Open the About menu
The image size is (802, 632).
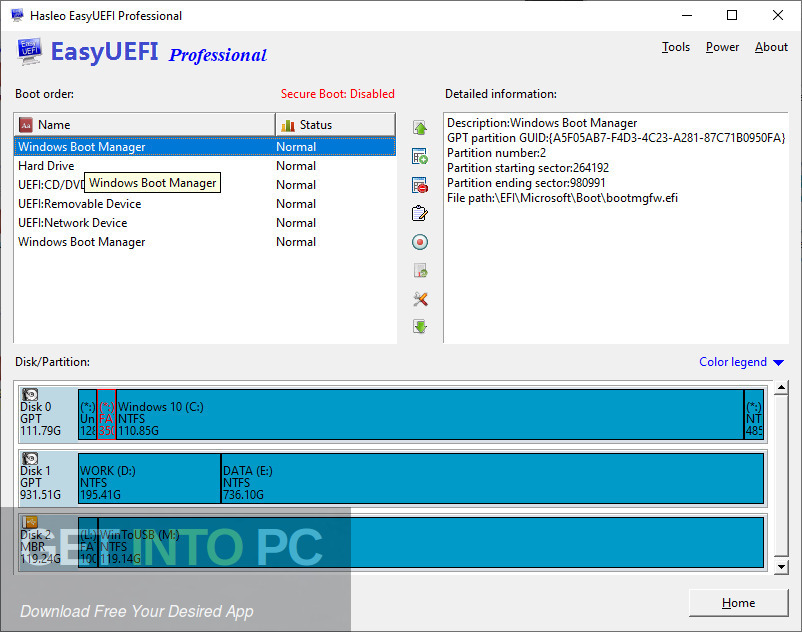point(771,47)
